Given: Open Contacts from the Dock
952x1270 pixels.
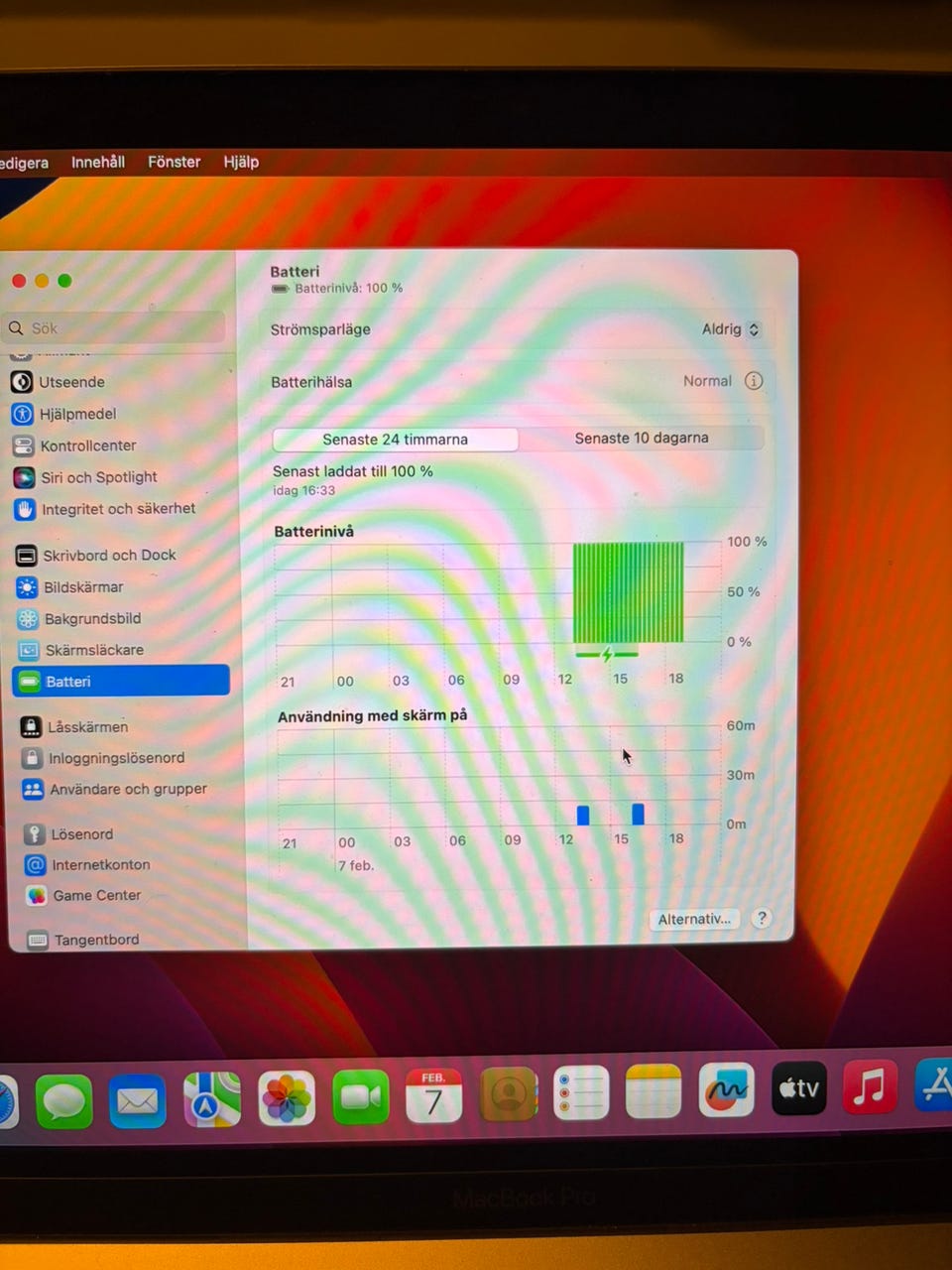Looking at the screenshot, I should coord(508,1093).
